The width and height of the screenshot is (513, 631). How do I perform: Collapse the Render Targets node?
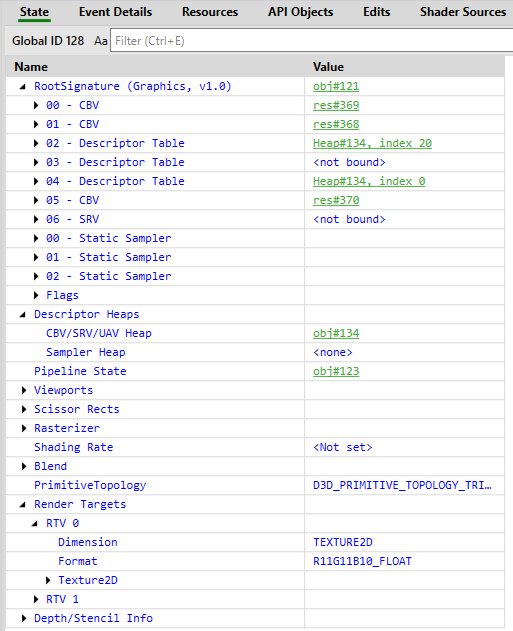(23, 504)
